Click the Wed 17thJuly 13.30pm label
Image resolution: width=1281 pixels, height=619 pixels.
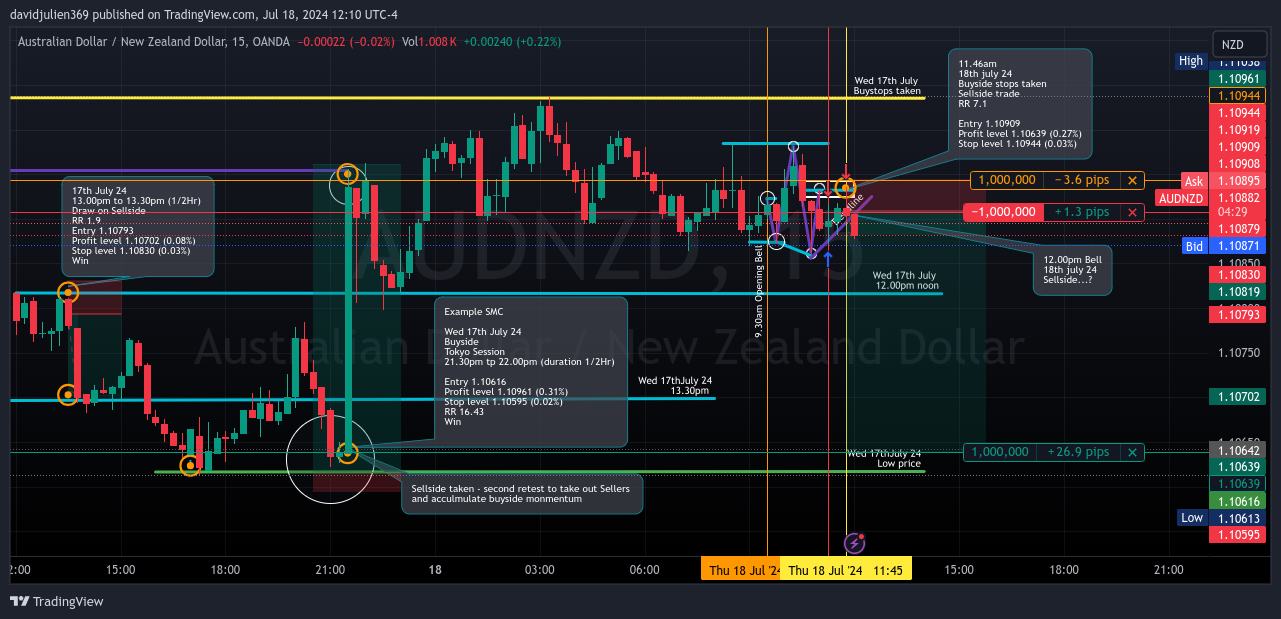coord(675,386)
